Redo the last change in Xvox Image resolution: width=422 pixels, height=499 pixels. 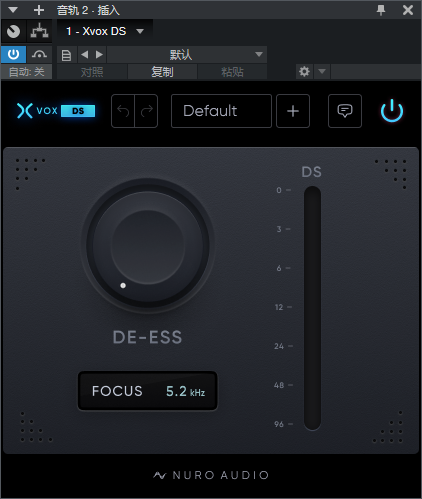(x=146, y=111)
